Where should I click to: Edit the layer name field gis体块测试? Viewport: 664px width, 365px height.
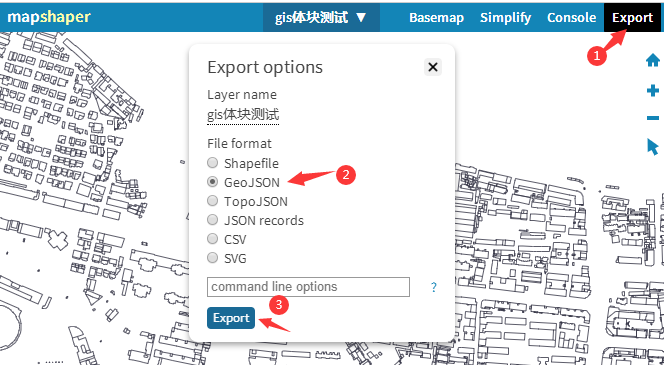click(x=243, y=115)
